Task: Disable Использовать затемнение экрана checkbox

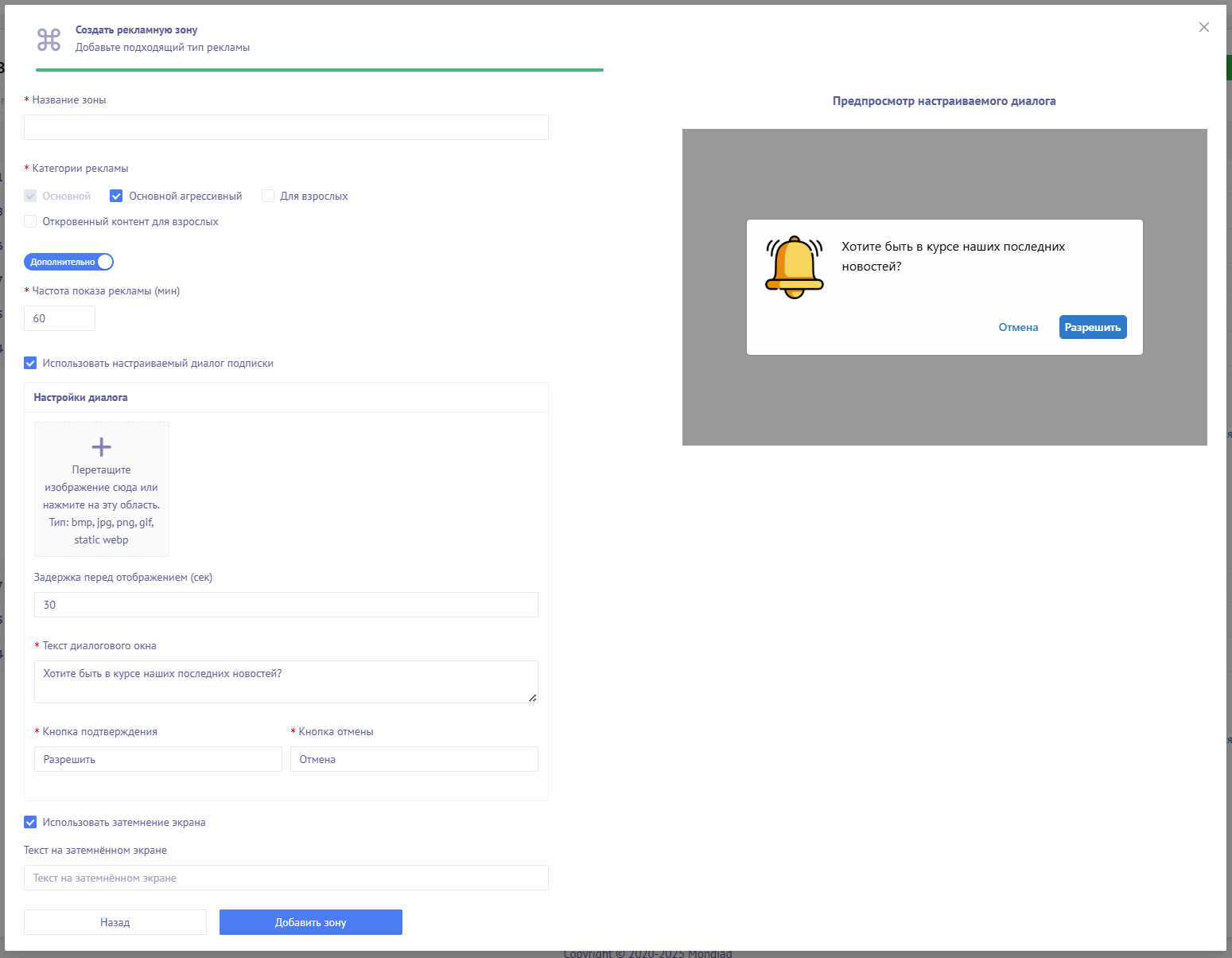Action: pos(30,822)
